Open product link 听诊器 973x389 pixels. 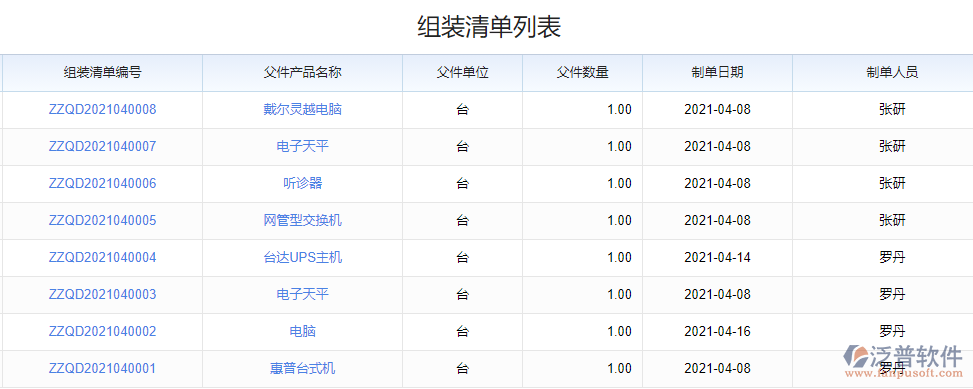click(x=303, y=184)
